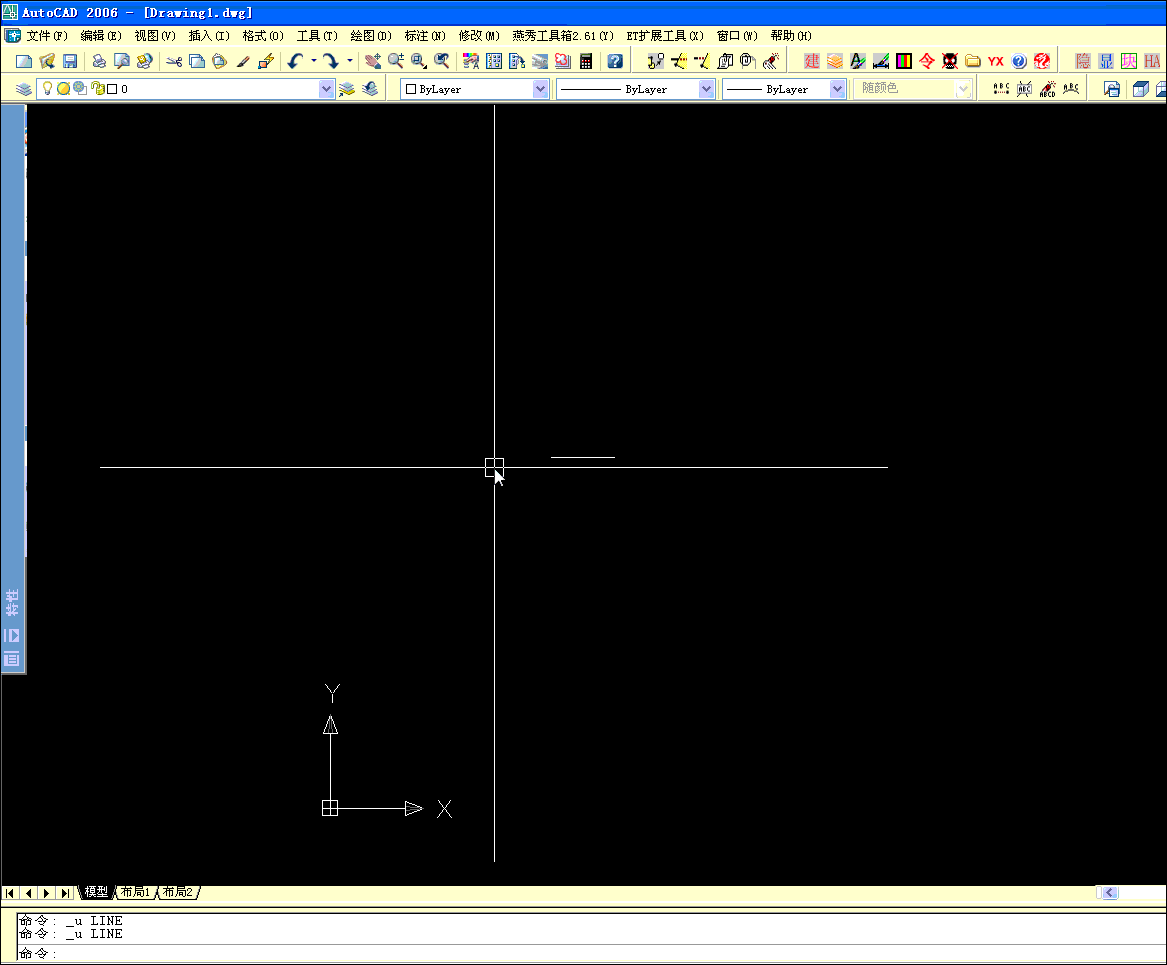Click the Layer Previous icon

point(370,89)
